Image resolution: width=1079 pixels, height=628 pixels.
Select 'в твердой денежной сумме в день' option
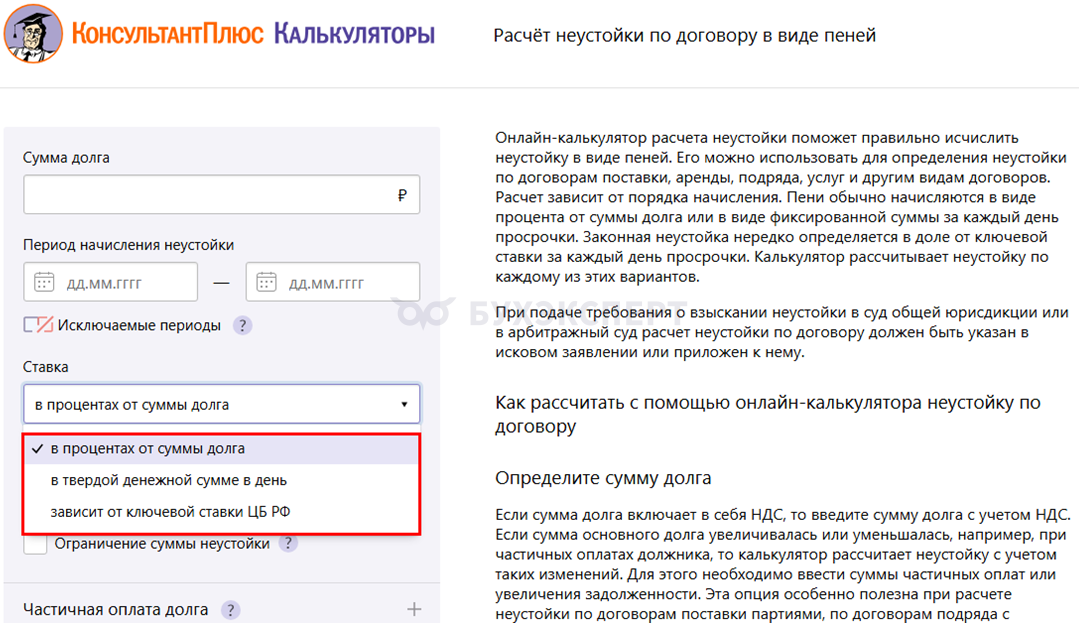coord(222,480)
